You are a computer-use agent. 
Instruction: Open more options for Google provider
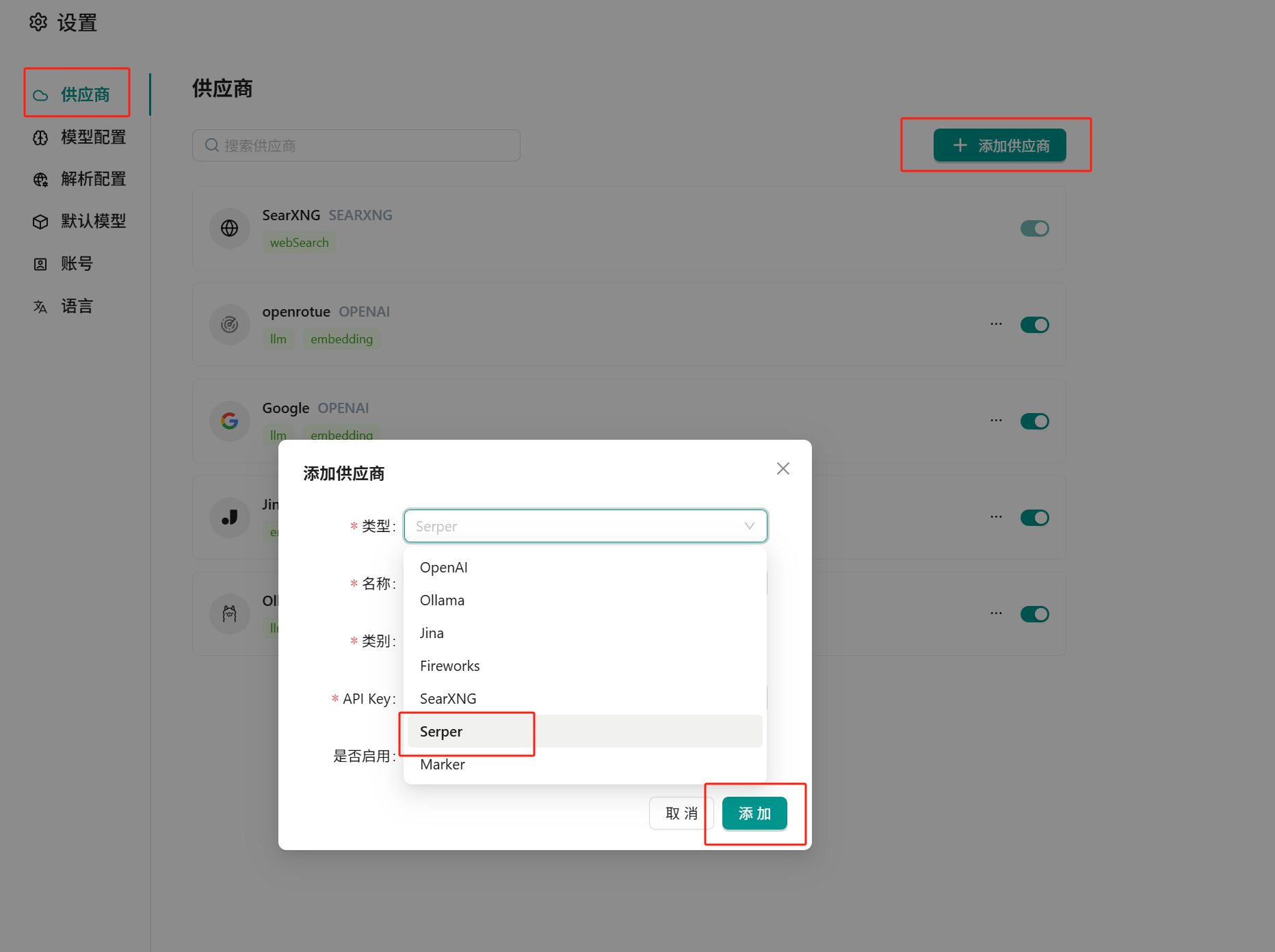[x=996, y=421]
